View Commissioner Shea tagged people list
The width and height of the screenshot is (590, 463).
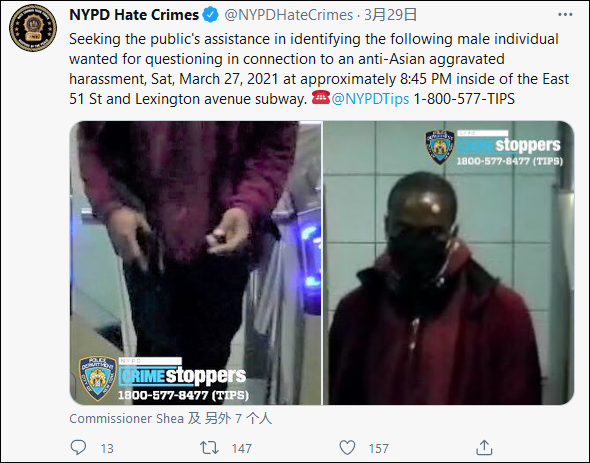170,418
